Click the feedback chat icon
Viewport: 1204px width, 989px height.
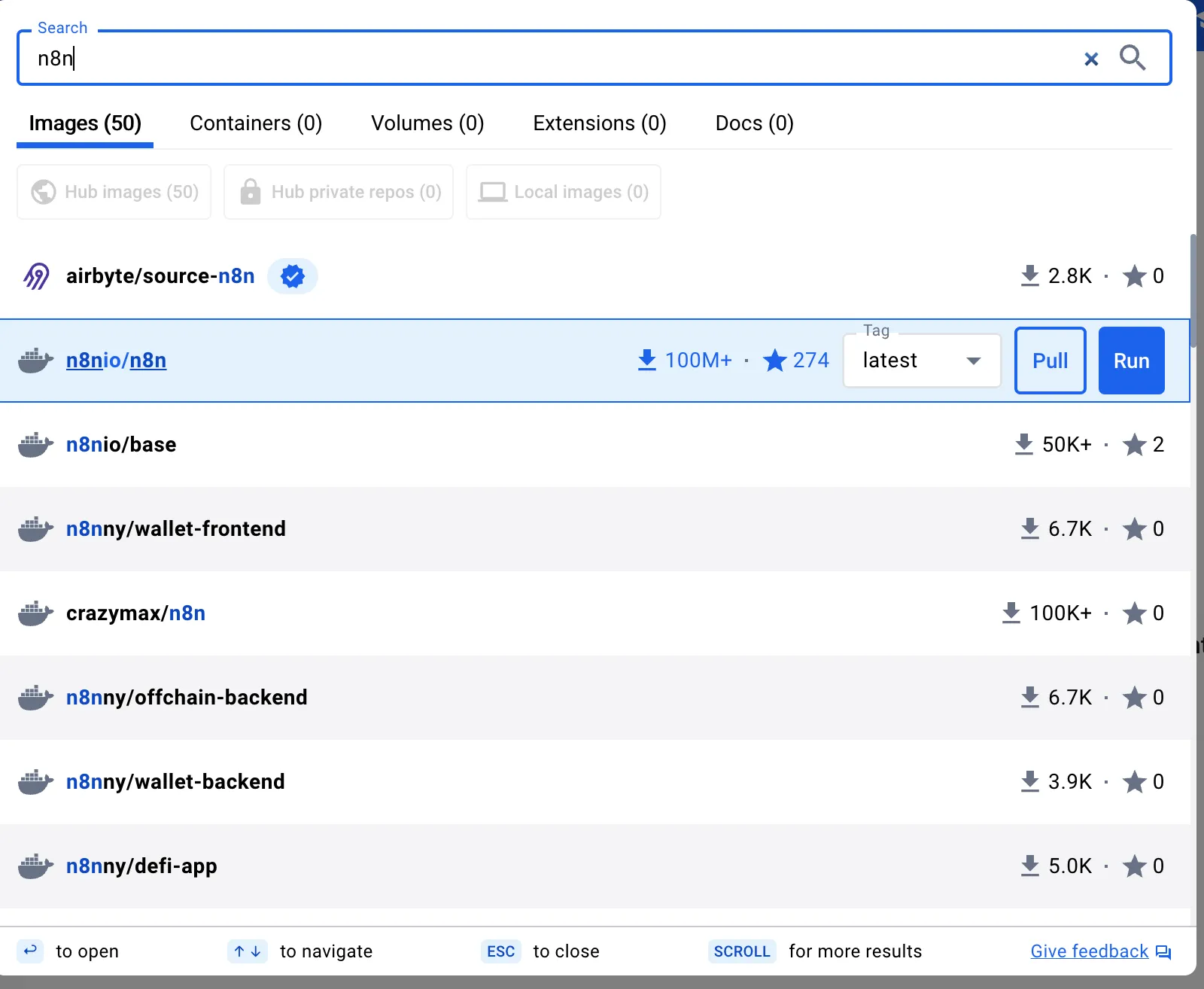[1163, 952]
